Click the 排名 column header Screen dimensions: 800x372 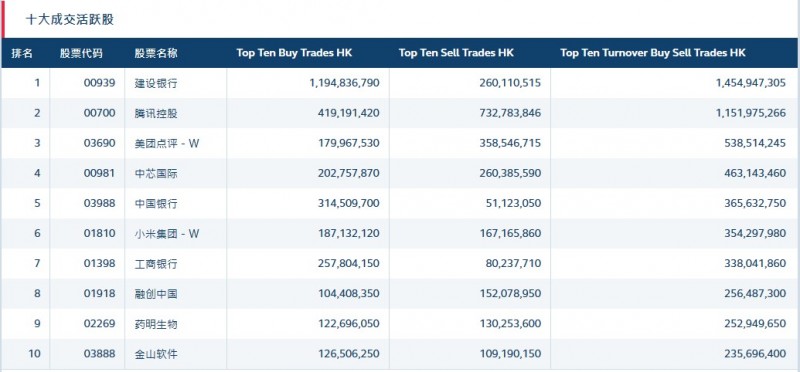22,53
